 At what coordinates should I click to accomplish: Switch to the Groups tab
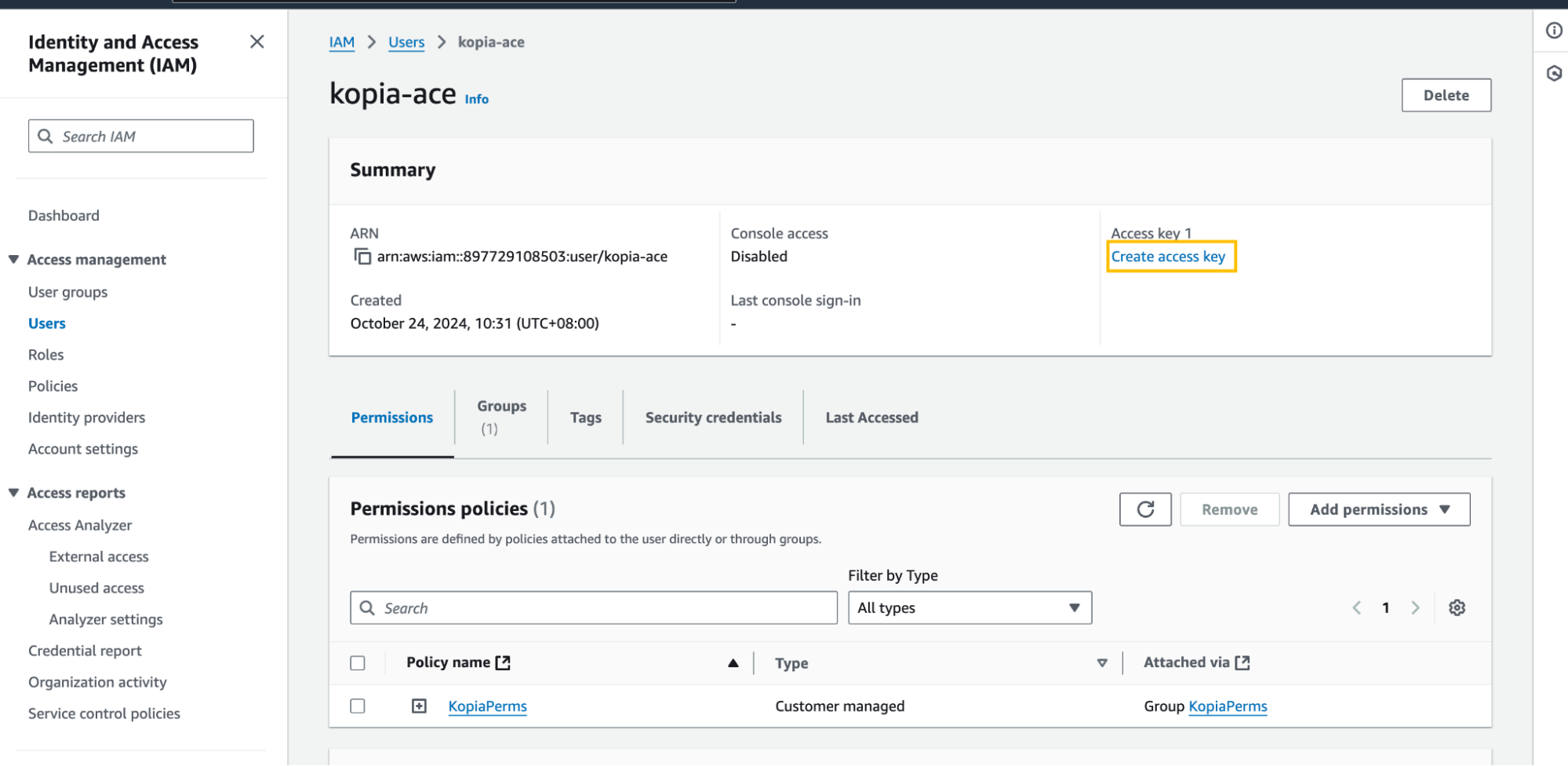click(x=501, y=417)
